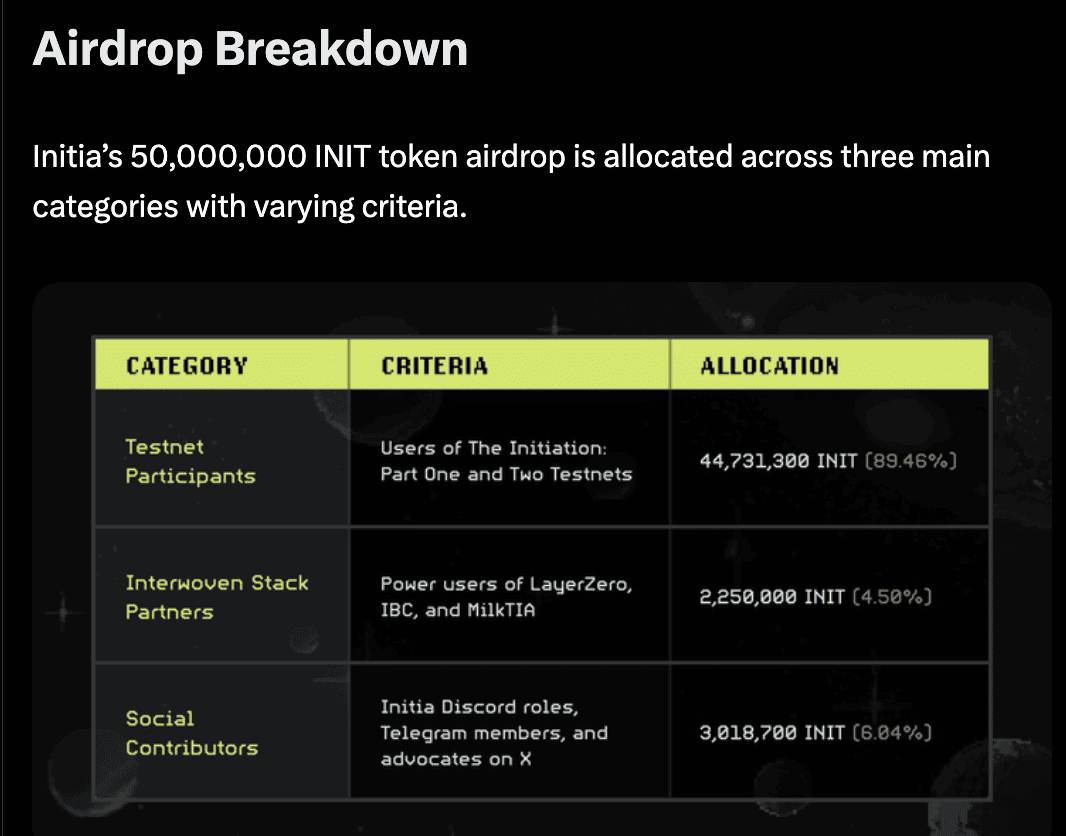Viewport: 1066px width, 836px height.
Task: Click the CRITERIA column header
Action: [x=435, y=366]
